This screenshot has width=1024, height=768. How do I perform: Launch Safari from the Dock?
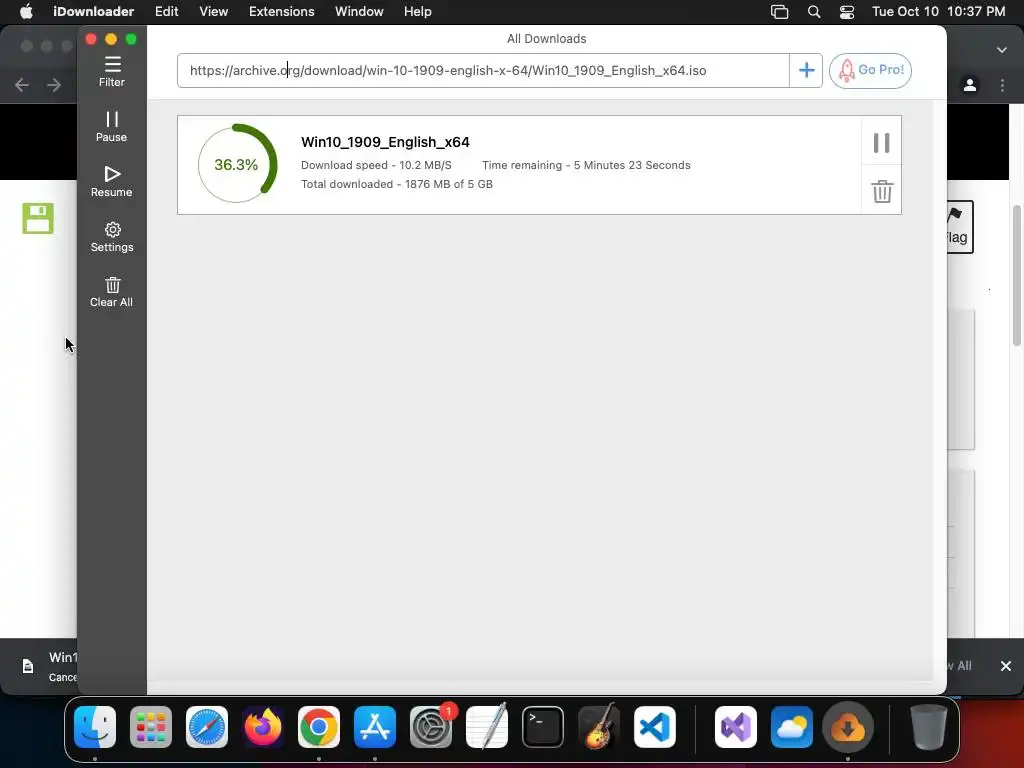pyautogui.click(x=207, y=727)
